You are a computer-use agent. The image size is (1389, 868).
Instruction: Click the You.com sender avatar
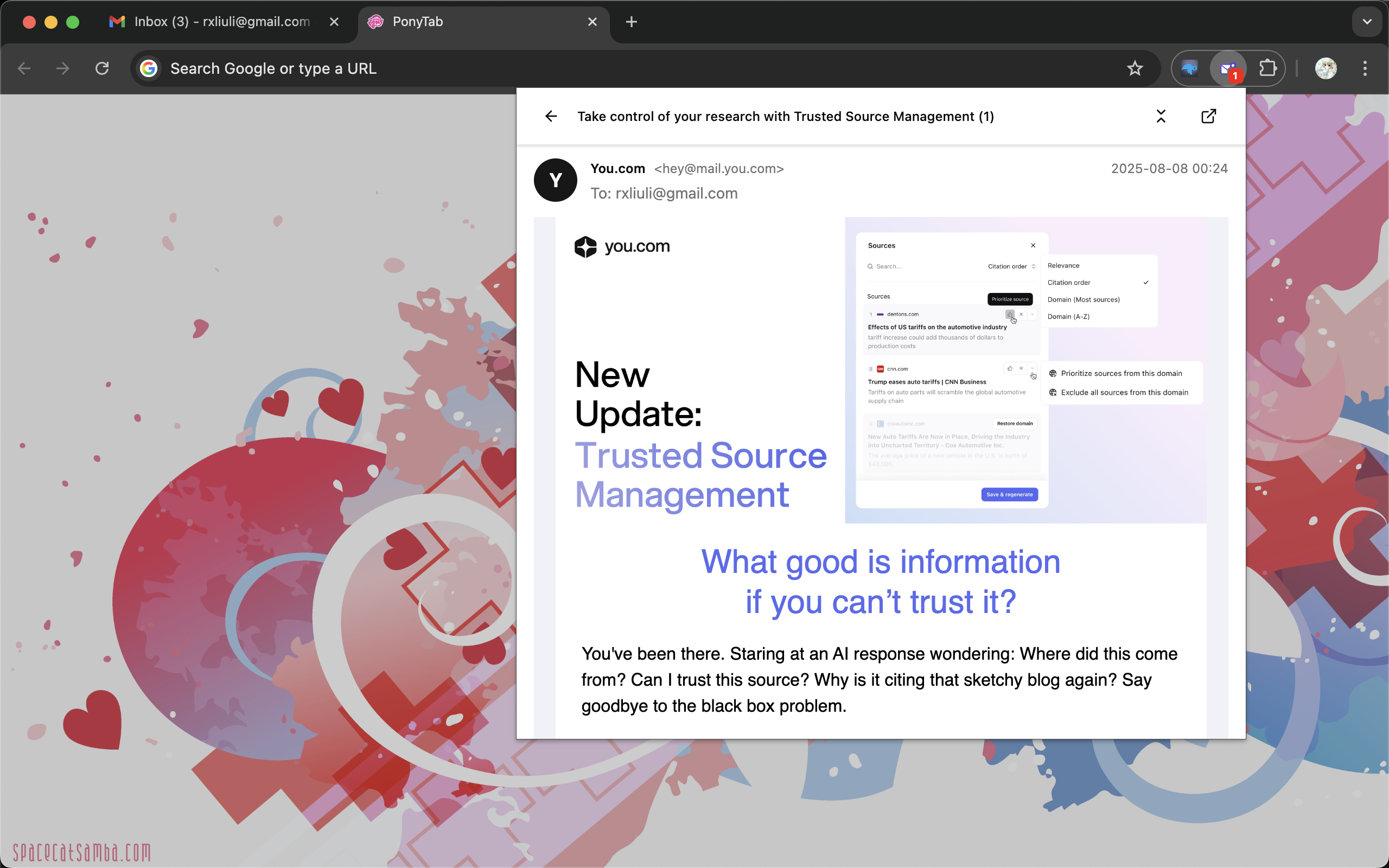pyautogui.click(x=555, y=180)
